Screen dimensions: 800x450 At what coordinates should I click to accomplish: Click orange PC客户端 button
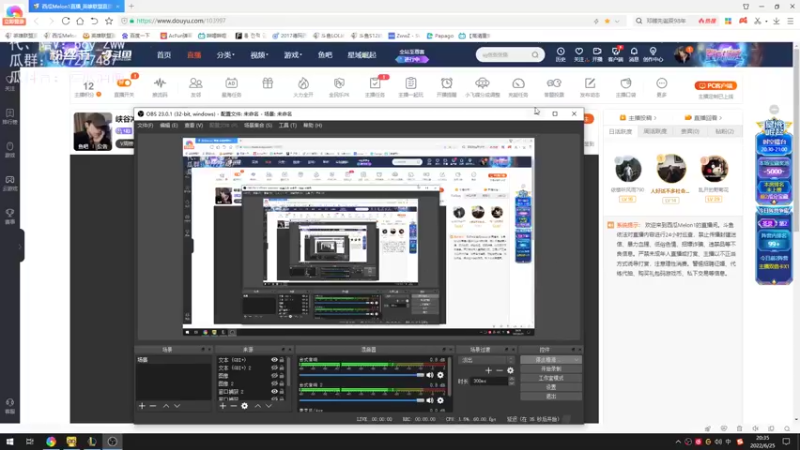(x=715, y=86)
